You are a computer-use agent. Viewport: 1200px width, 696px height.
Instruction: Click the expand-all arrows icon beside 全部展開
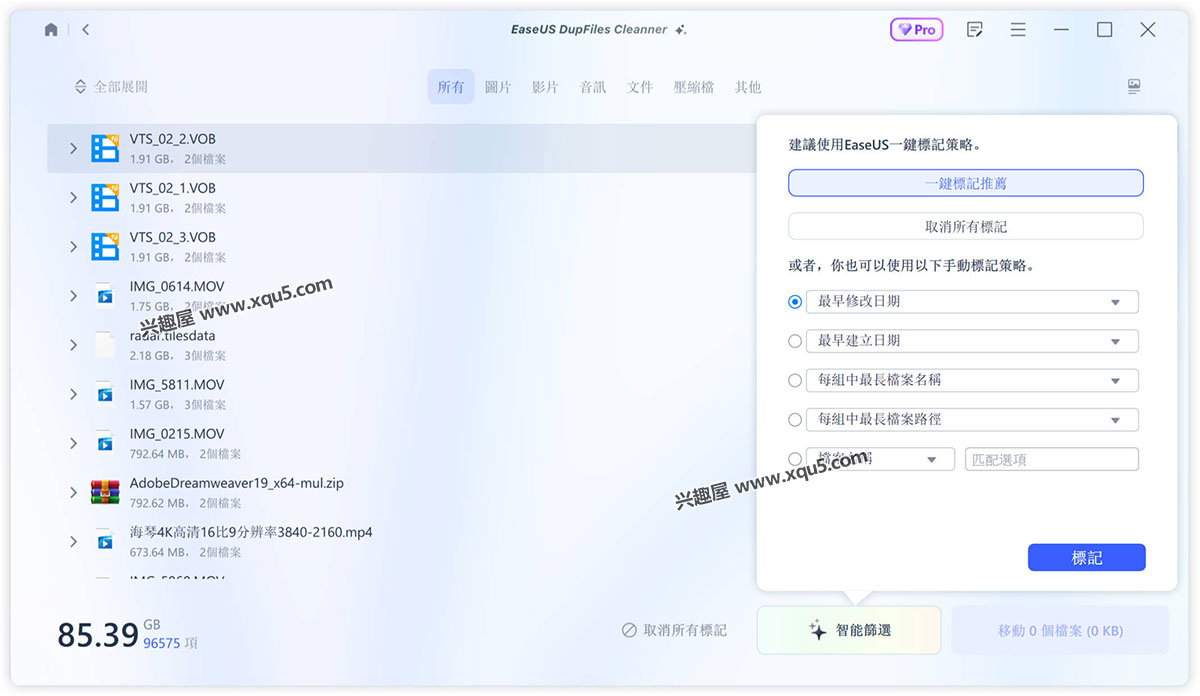(x=80, y=87)
